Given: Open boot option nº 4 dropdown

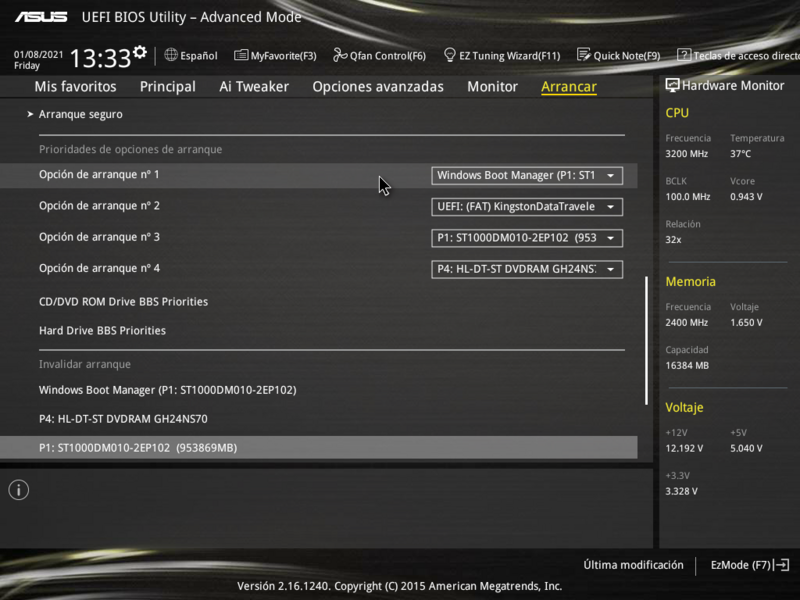Looking at the screenshot, I should [527, 269].
